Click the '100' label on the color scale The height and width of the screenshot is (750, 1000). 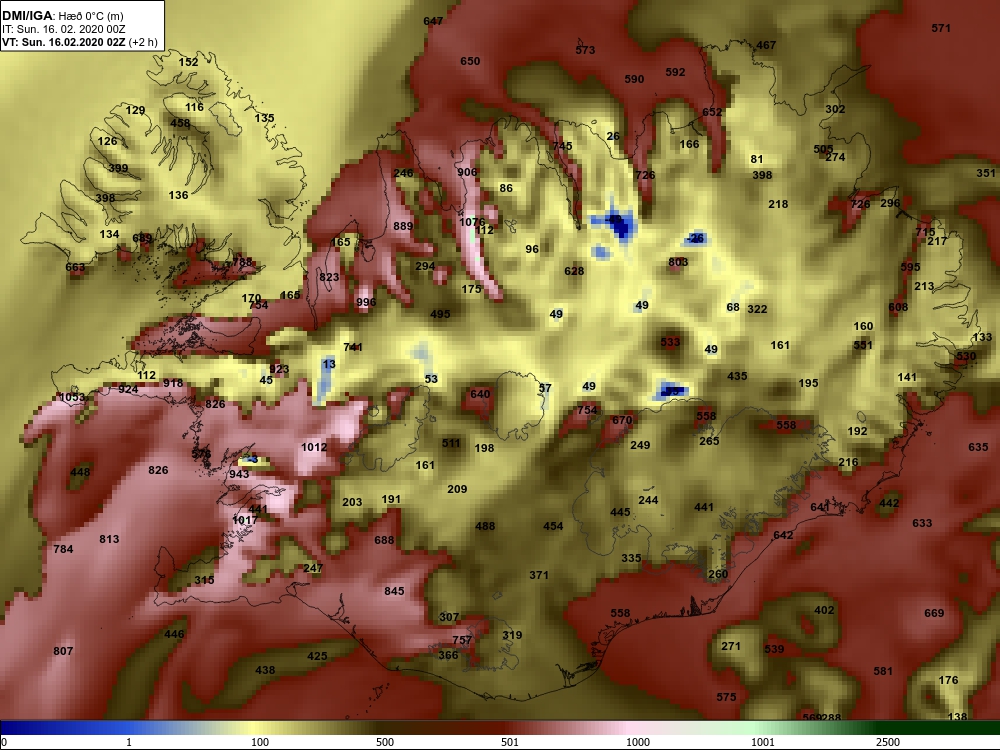click(x=260, y=742)
